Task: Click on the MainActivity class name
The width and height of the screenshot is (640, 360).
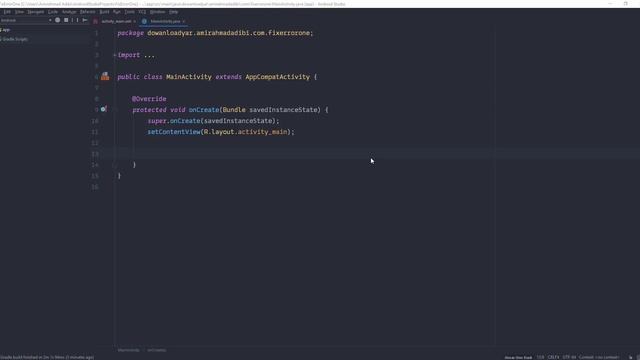Action: pos(189,77)
